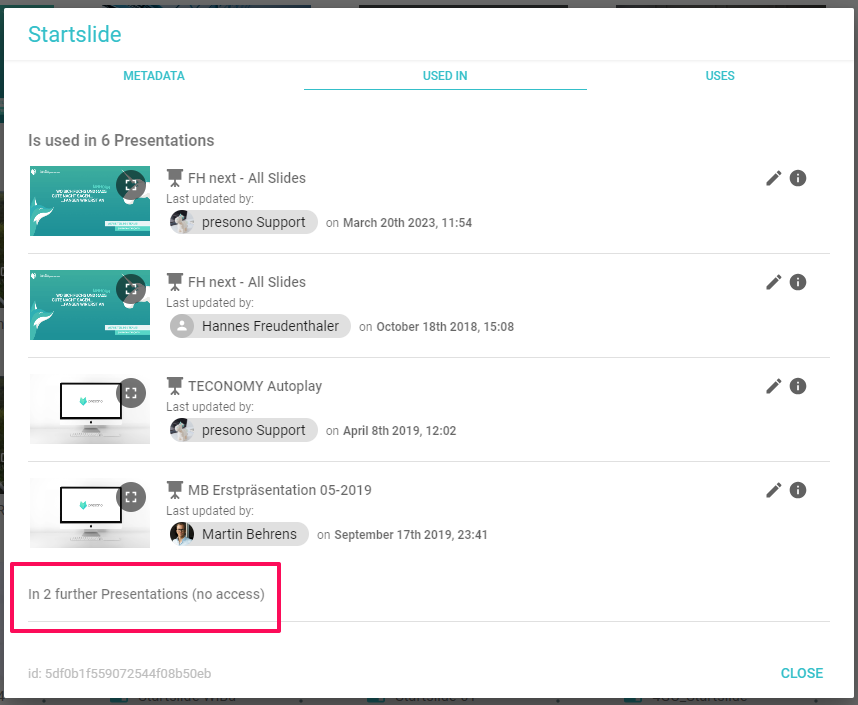
Task: Click pencil icon for TECONOMY Autoplay
Action: 773,386
